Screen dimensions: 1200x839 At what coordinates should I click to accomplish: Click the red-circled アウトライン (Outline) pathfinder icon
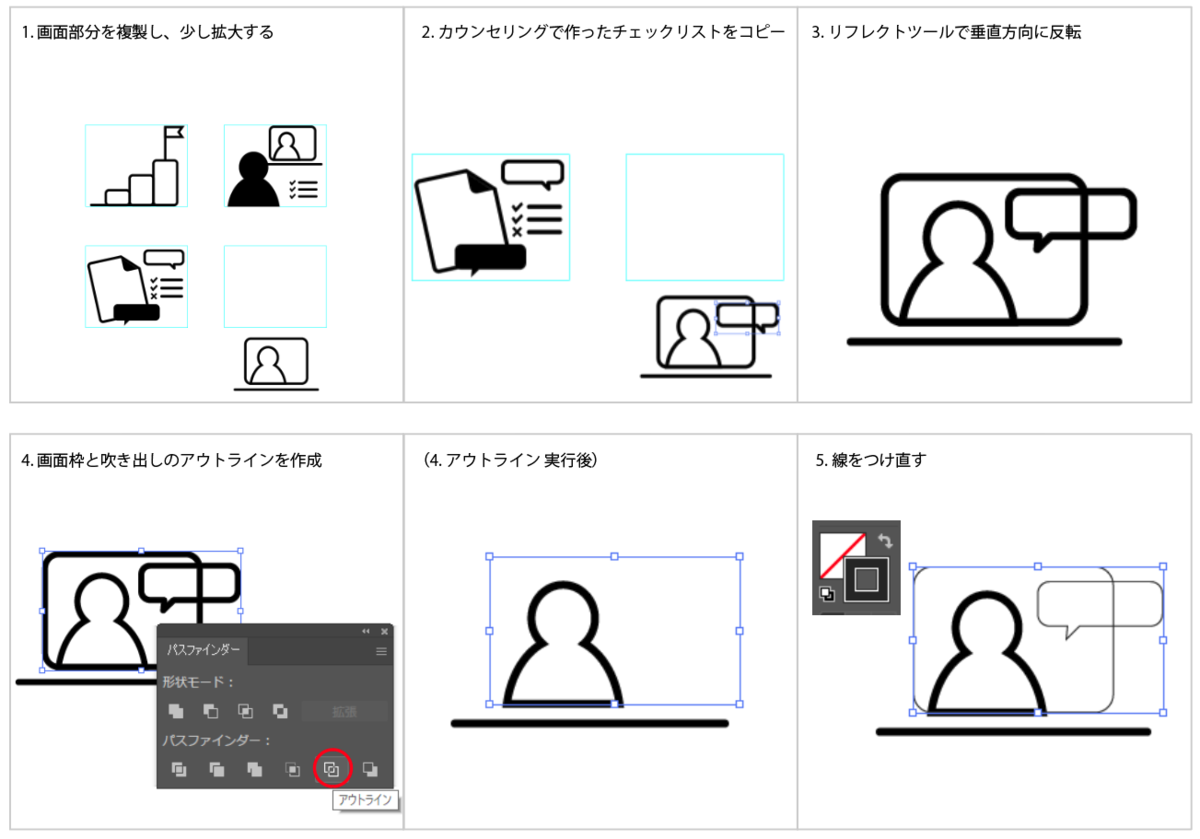332,769
